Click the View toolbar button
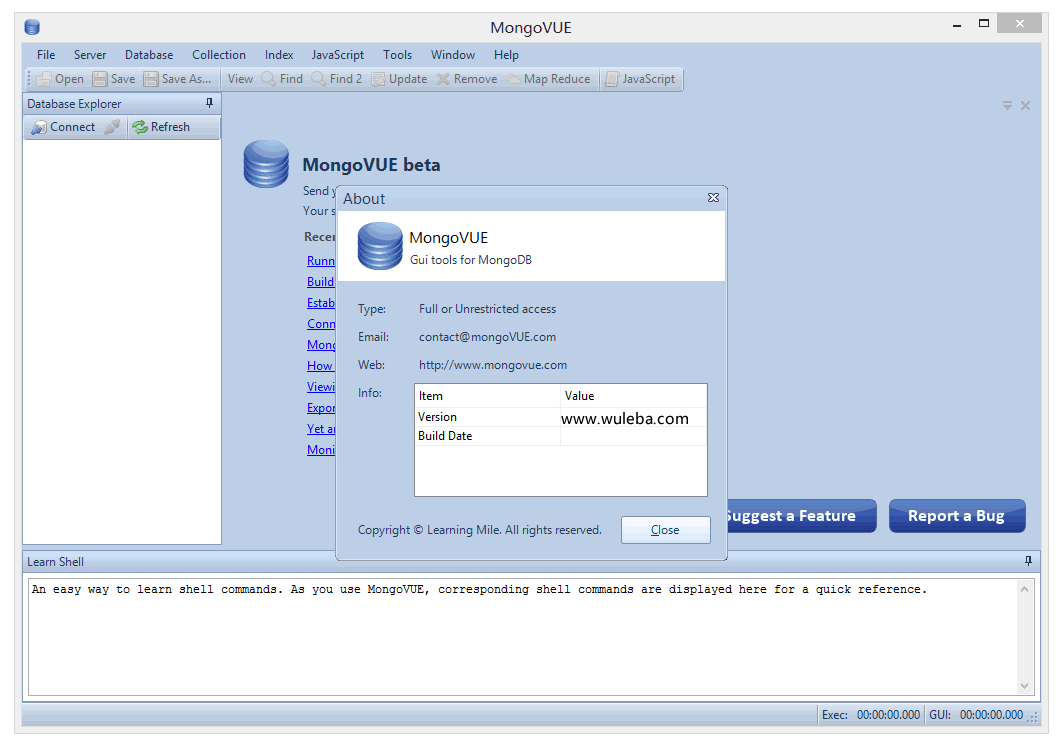Image resolution: width=1062 pixels, height=750 pixels. point(240,79)
